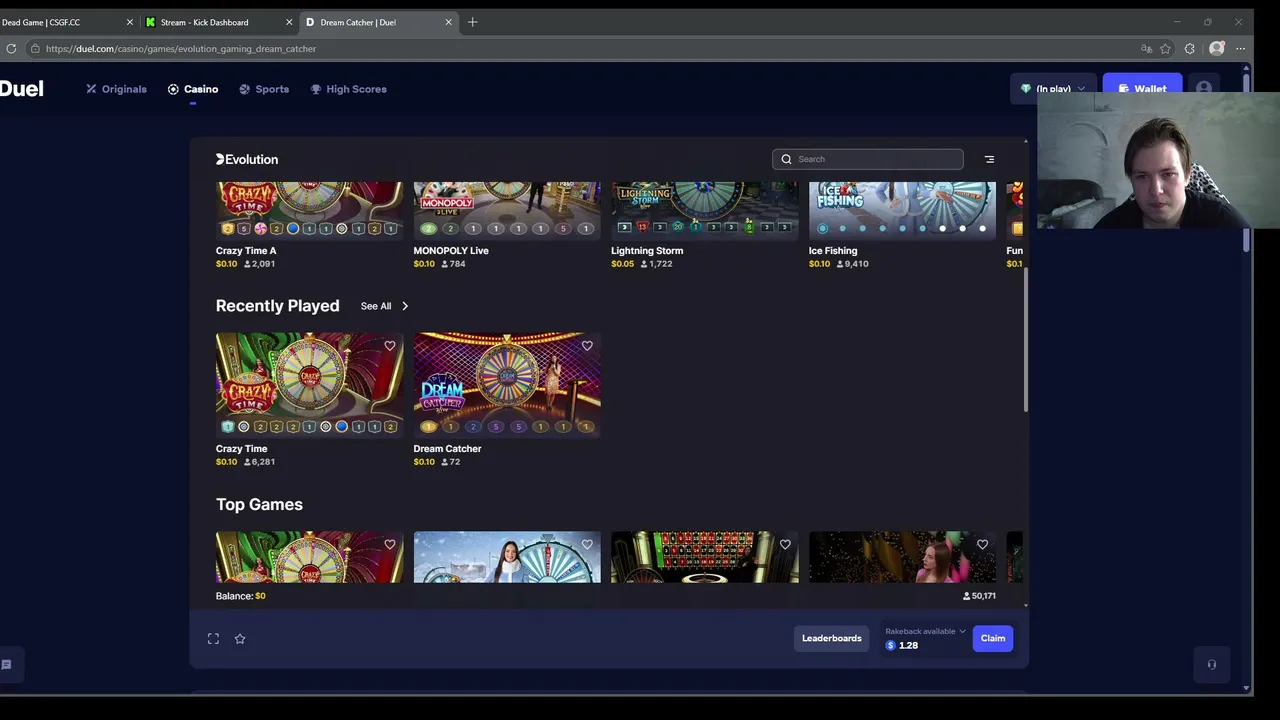
Task: Click the chevron next to See All
Action: 405,306
